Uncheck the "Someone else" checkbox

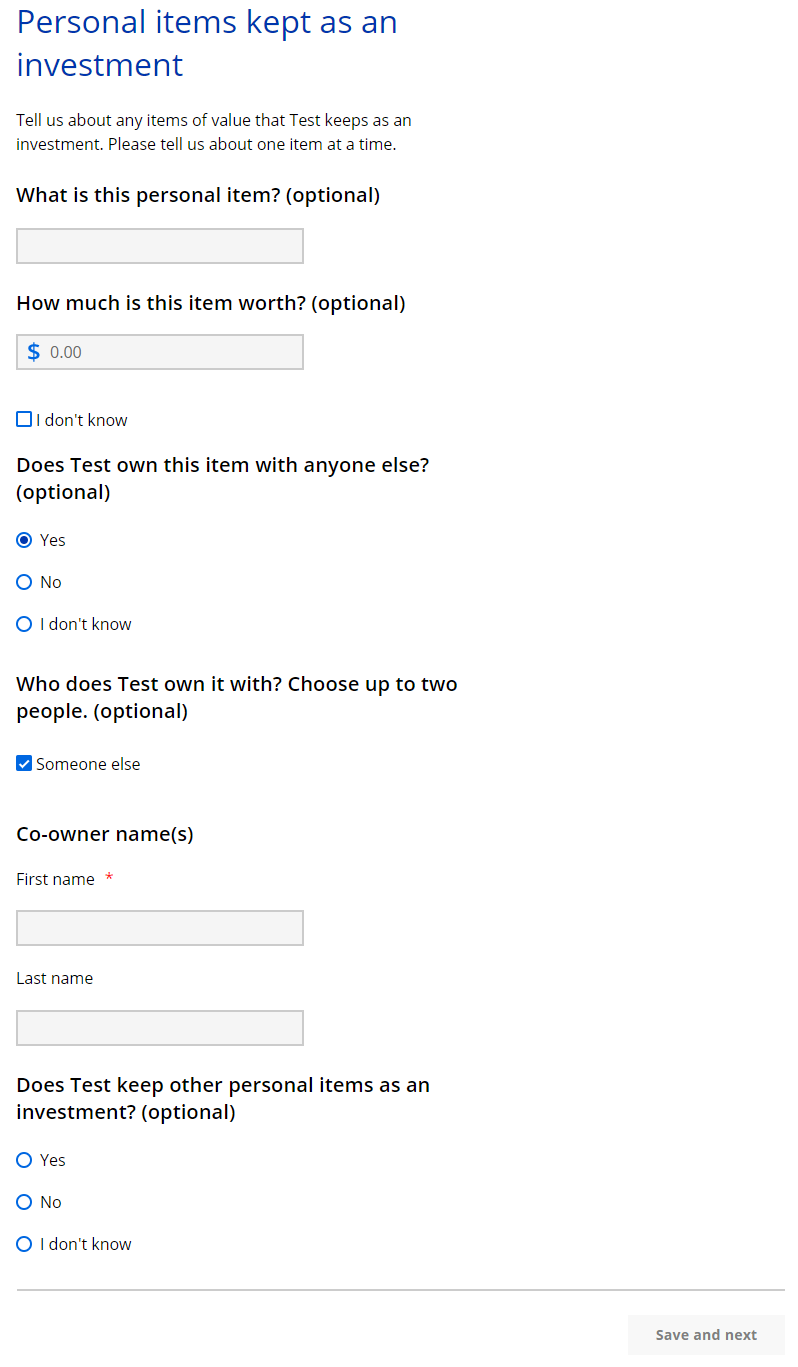24,764
